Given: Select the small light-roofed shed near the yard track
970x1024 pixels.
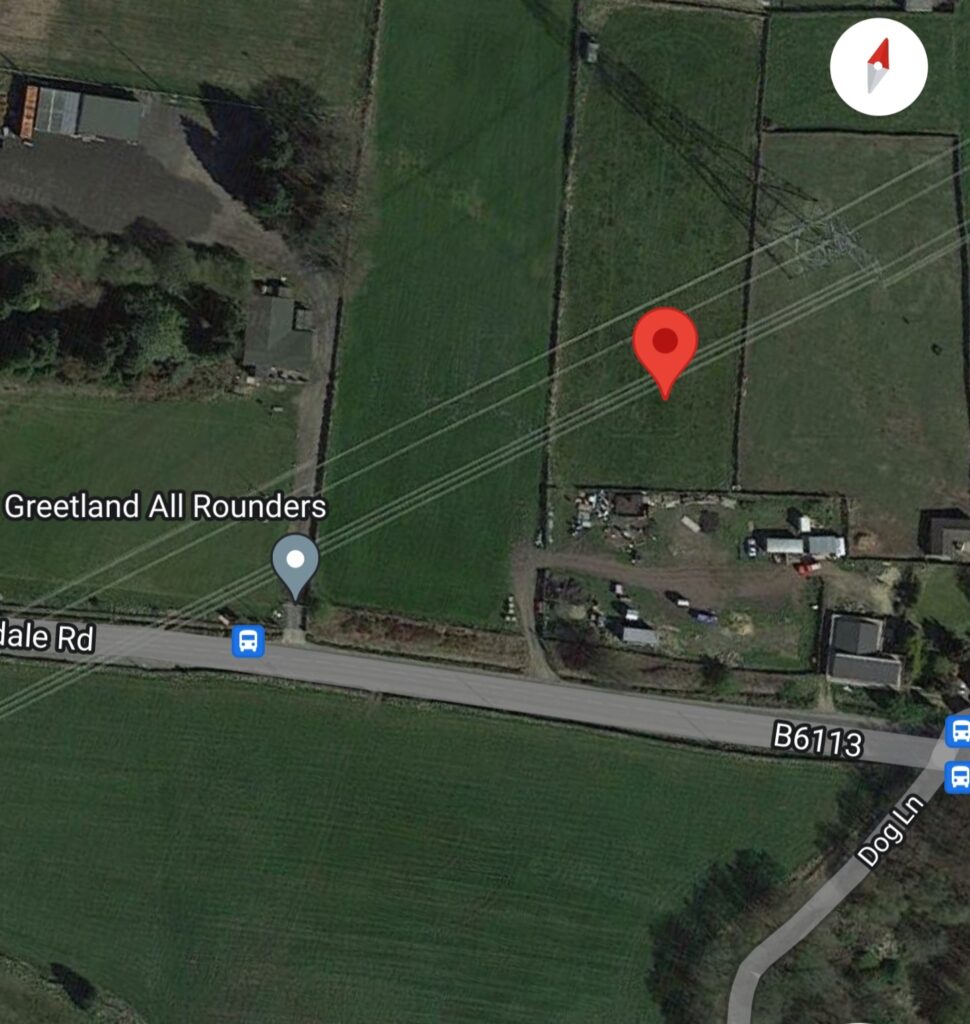Looking at the screenshot, I should point(640,635).
